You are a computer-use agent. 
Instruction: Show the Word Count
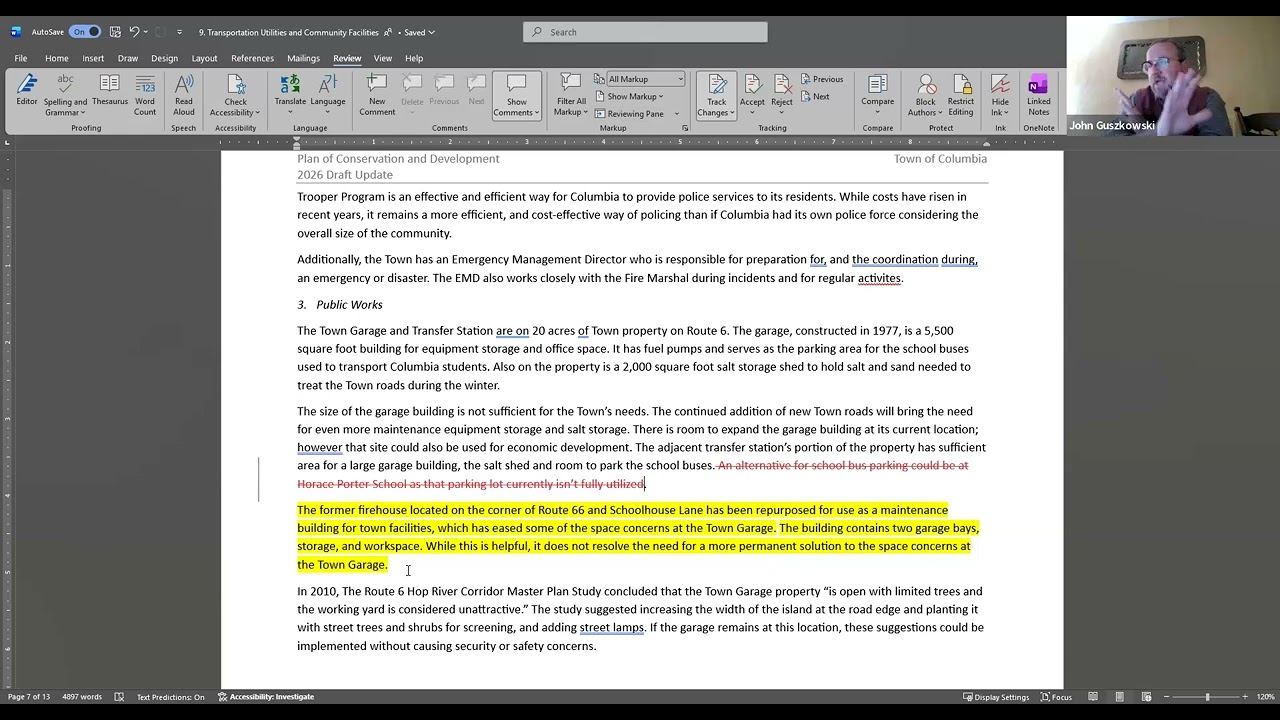point(145,96)
